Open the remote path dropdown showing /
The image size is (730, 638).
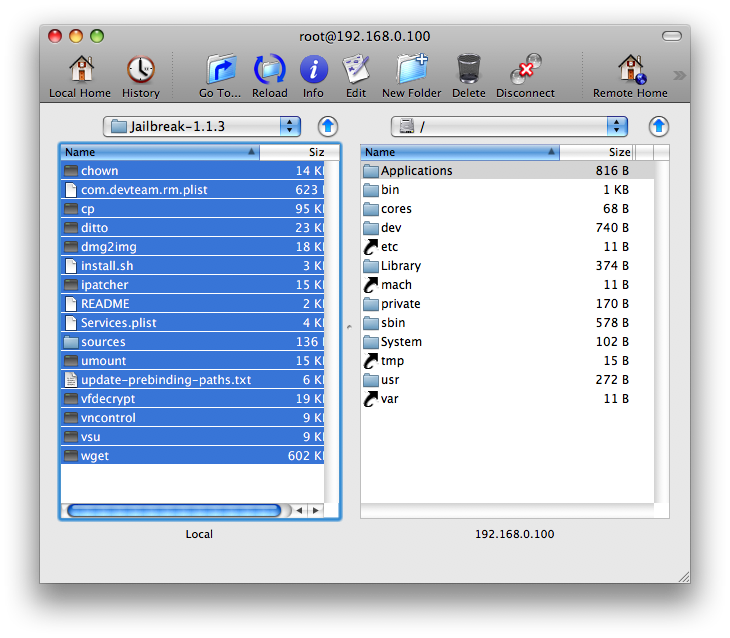click(x=509, y=126)
